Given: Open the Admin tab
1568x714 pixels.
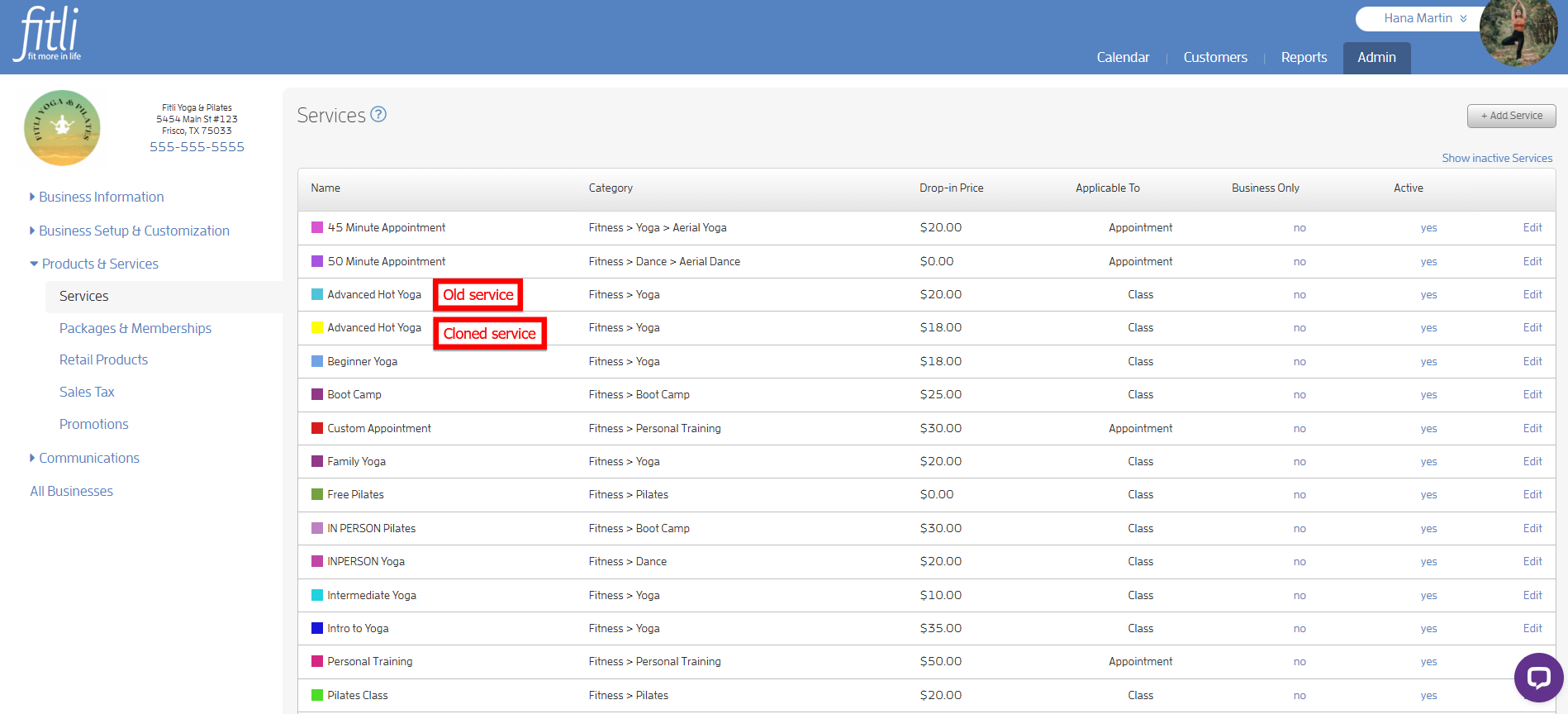Looking at the screenshot, I should [x=1376, y=58].
